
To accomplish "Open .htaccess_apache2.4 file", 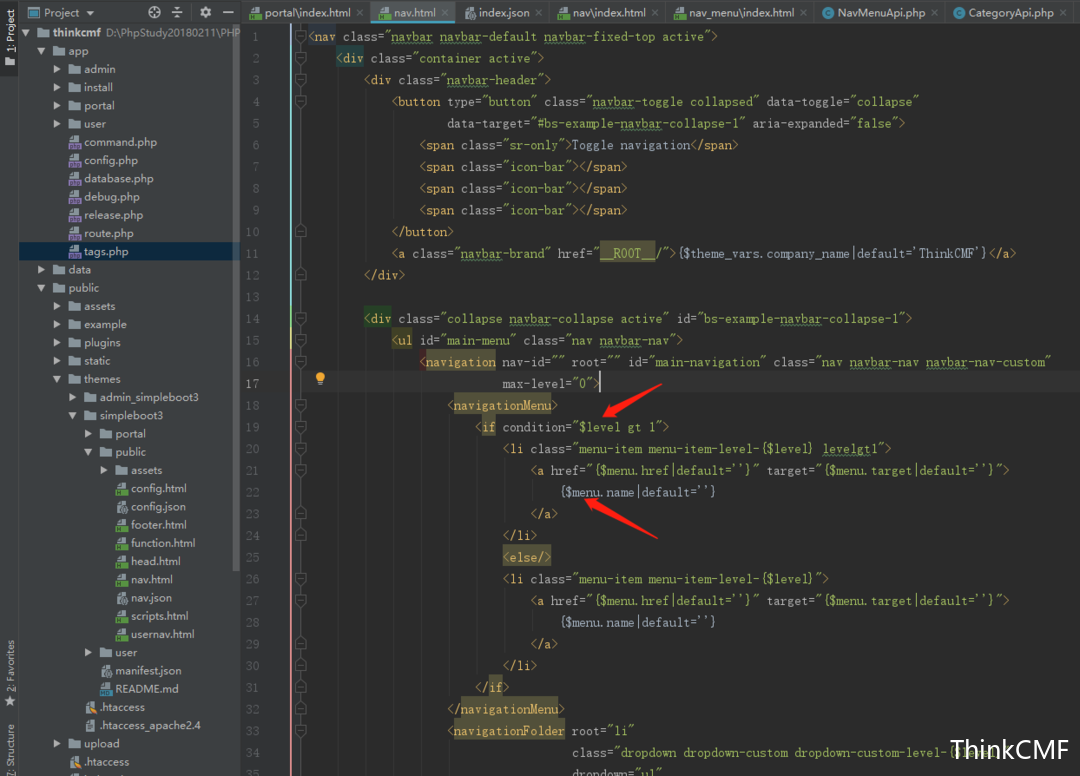I will (149, 726).
